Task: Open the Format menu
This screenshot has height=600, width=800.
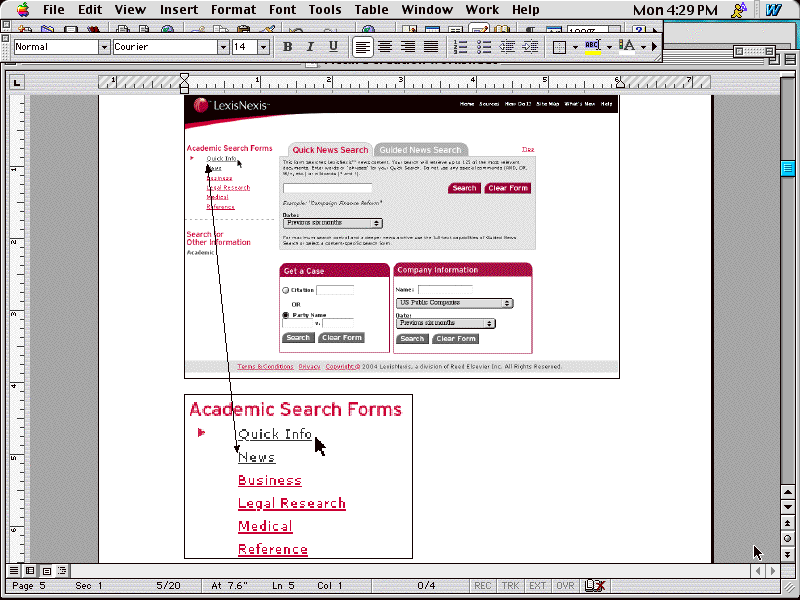Action: 233,10
